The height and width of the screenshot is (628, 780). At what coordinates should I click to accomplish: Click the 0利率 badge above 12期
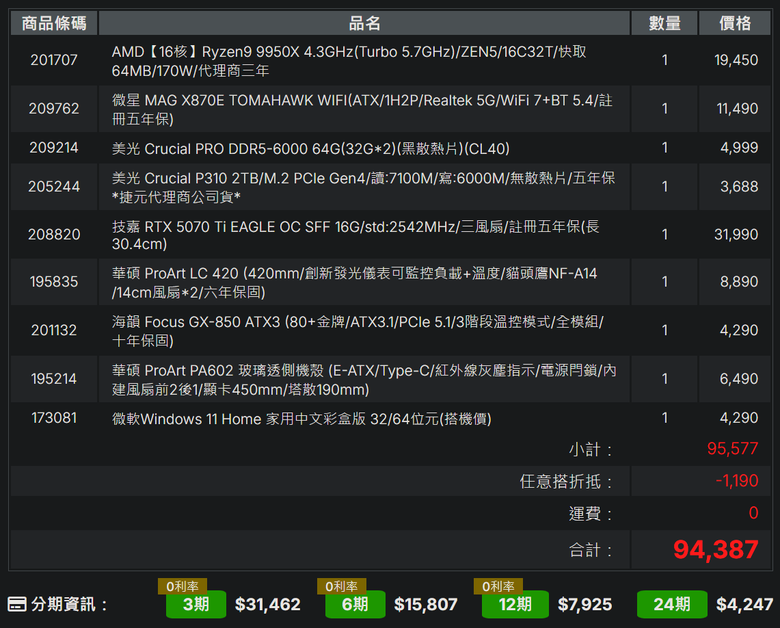498,586
